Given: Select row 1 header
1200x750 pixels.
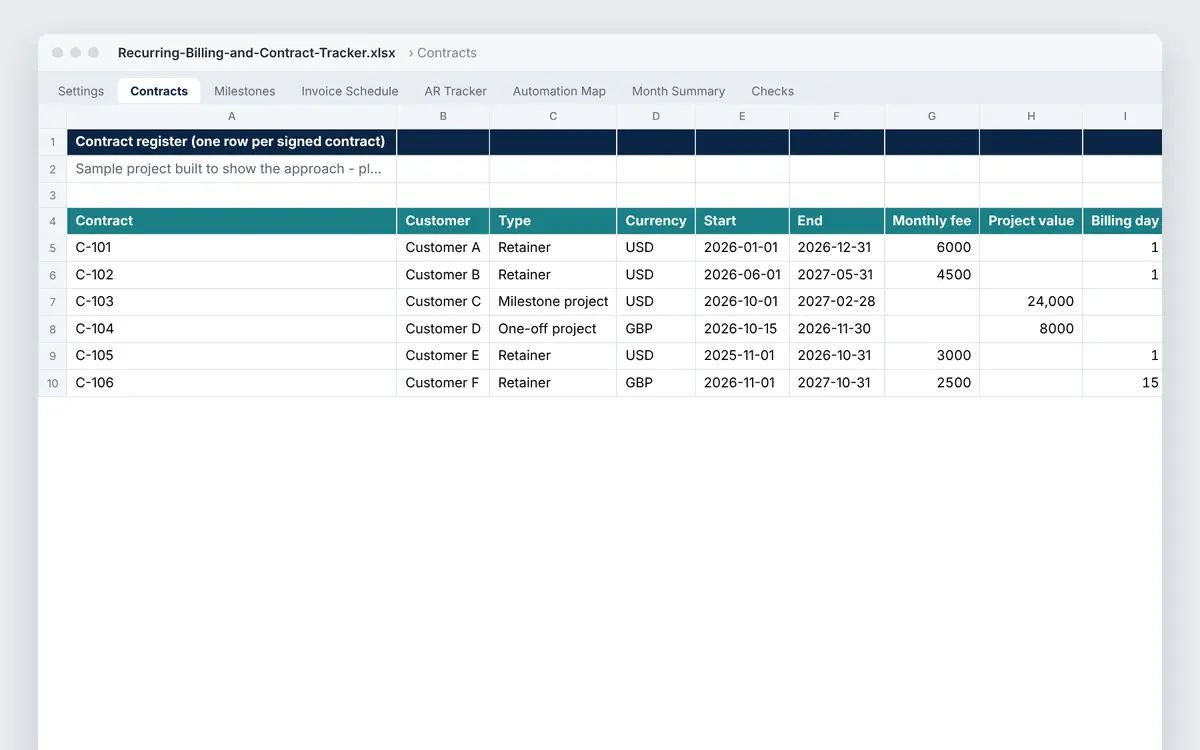Looking at the screenshot, I should tap(53, 142).
